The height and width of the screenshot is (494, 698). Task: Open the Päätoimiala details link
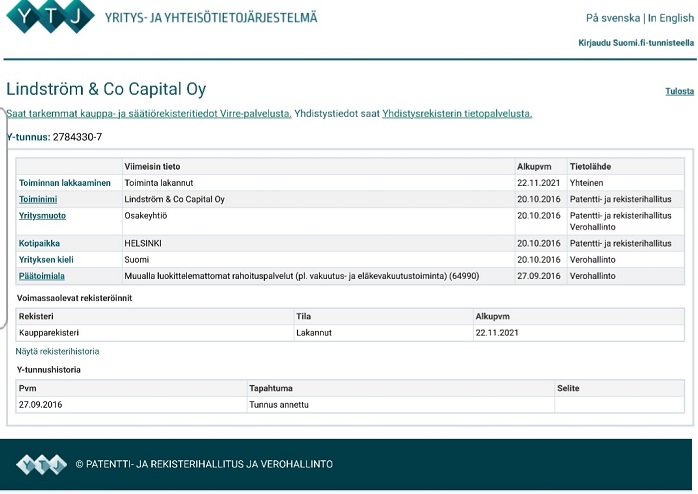pos(41,276)
